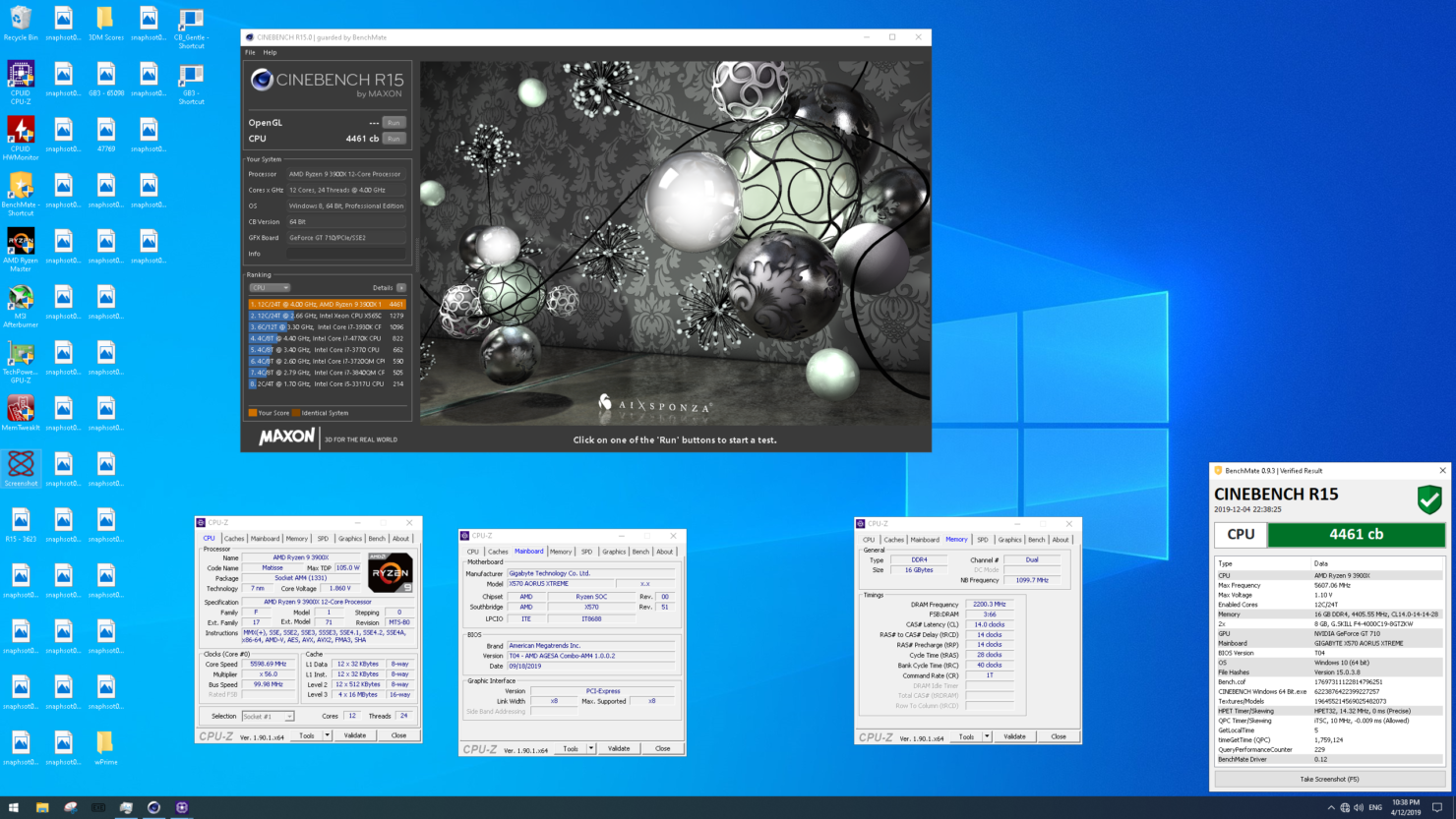Open the File menu in Cinebench
This screenshot has width=1456, height=819.
250,52
